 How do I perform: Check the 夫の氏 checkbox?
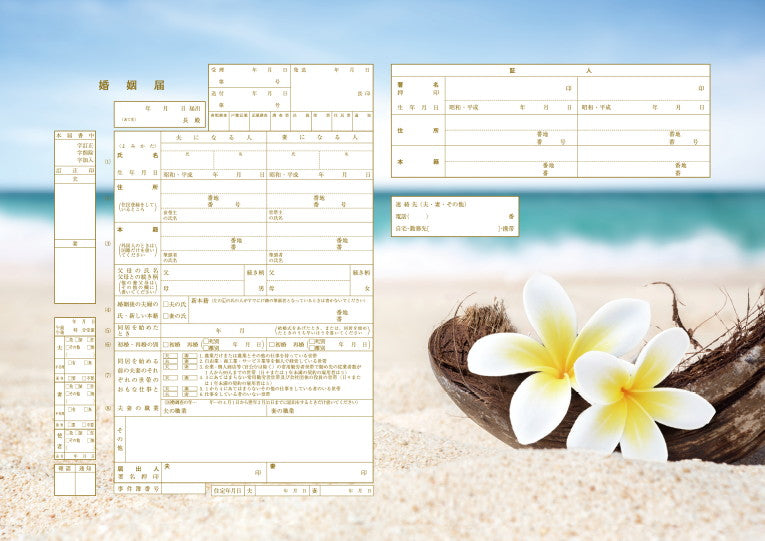[x=165, y=303]
